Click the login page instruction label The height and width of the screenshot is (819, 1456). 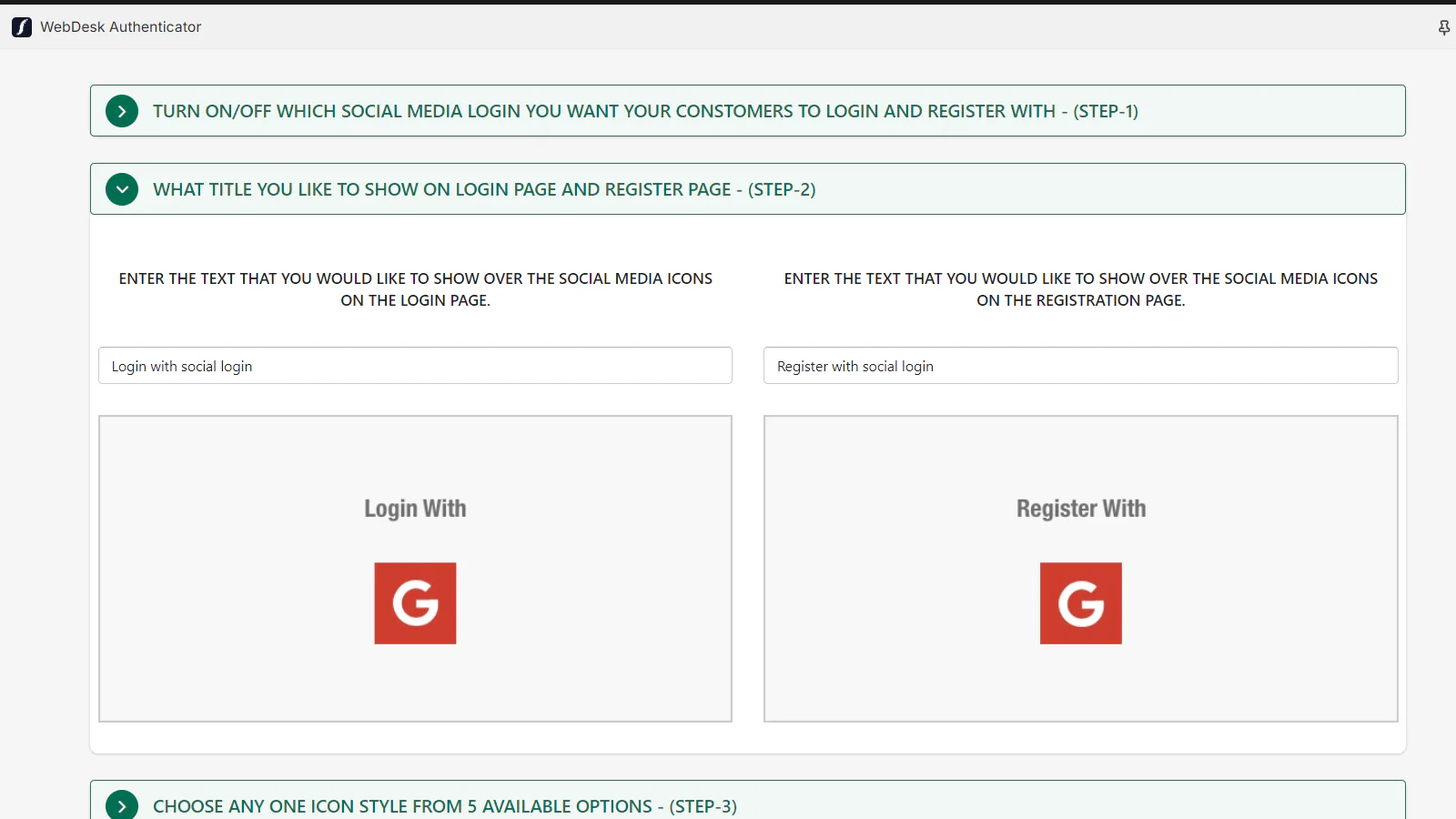(x=415, y=289)
